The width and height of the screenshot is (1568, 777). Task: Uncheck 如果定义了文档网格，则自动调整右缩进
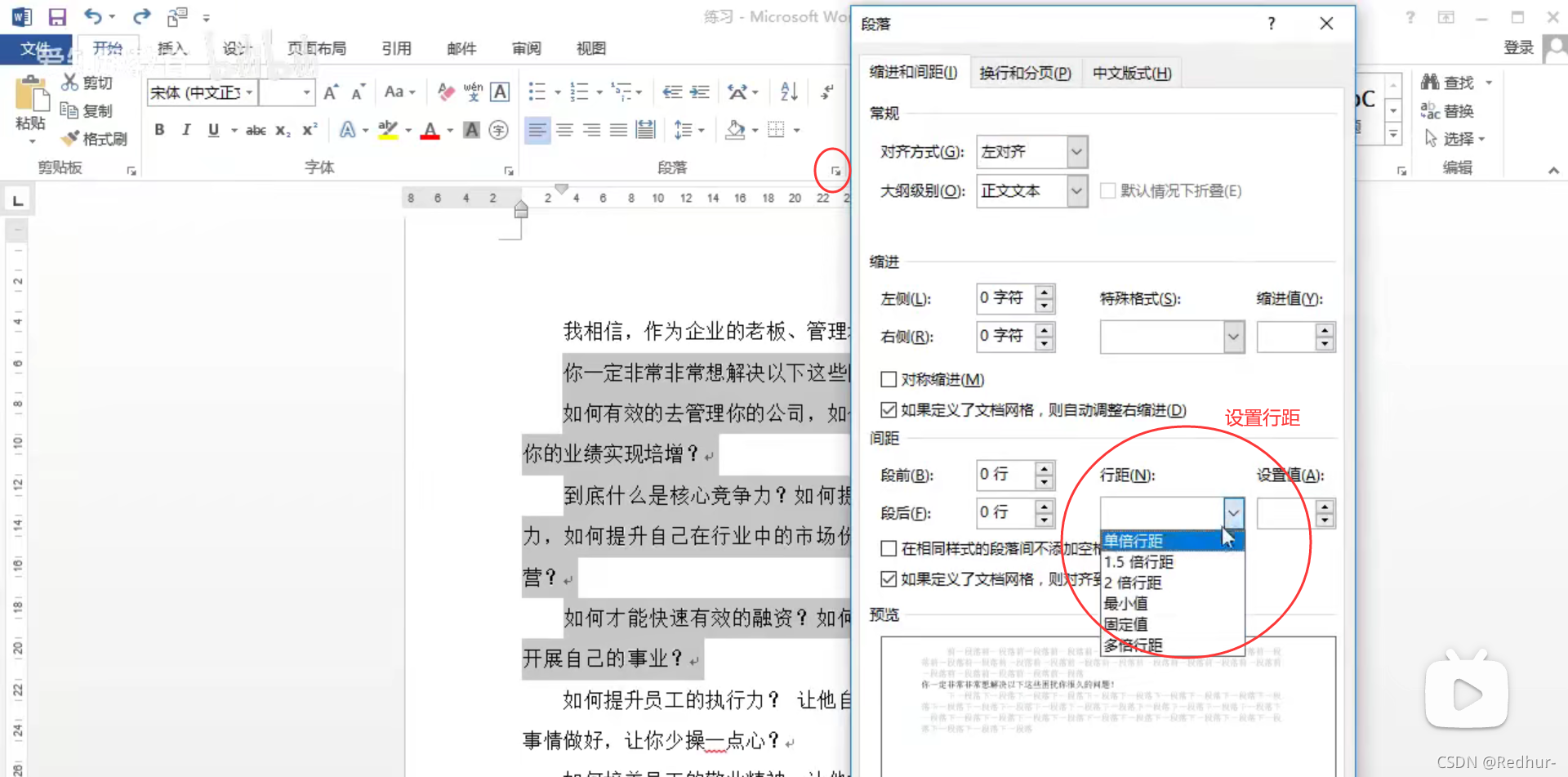click(889, 409)
